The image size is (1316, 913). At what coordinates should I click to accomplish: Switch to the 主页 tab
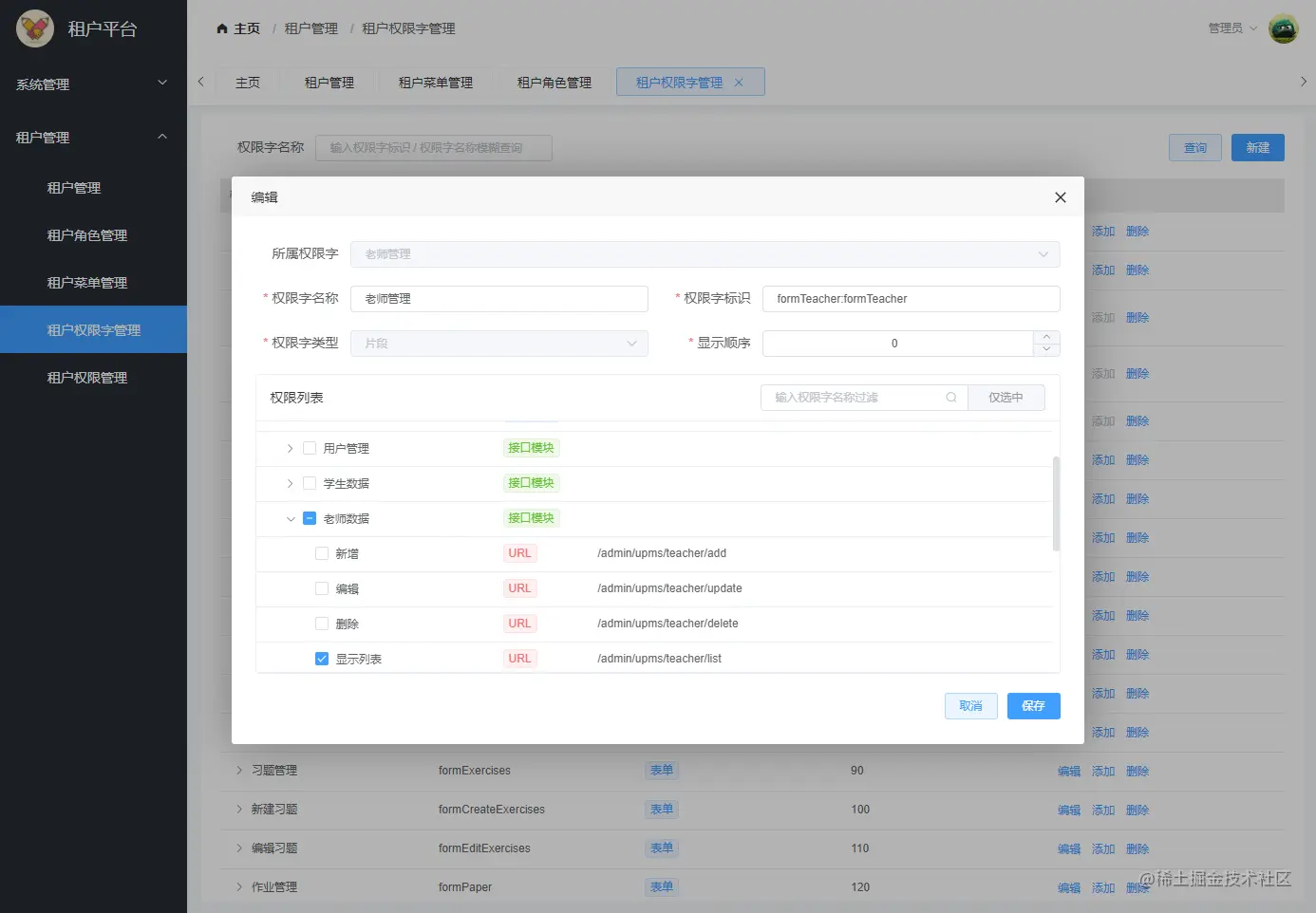(x=248, y=83)
